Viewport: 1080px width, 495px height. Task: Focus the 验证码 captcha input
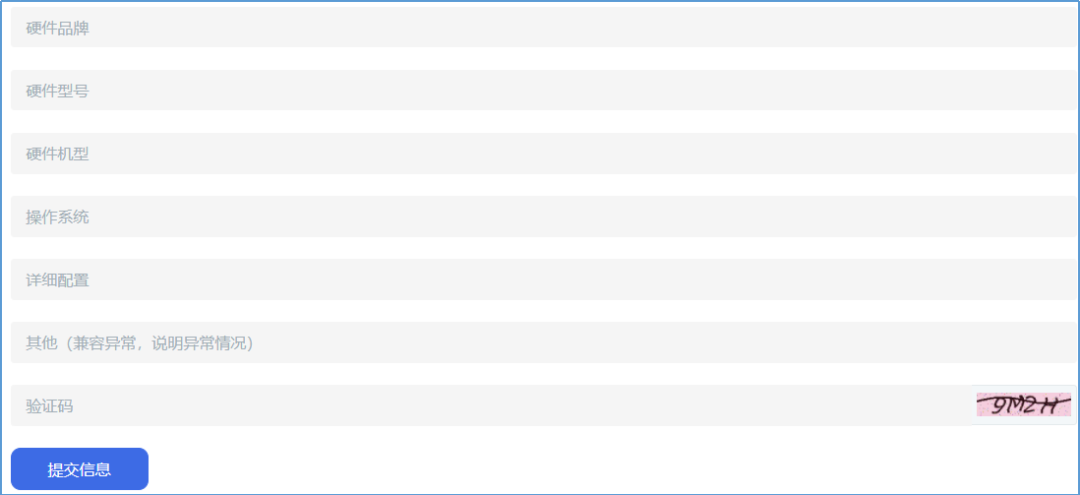(490, 406)
